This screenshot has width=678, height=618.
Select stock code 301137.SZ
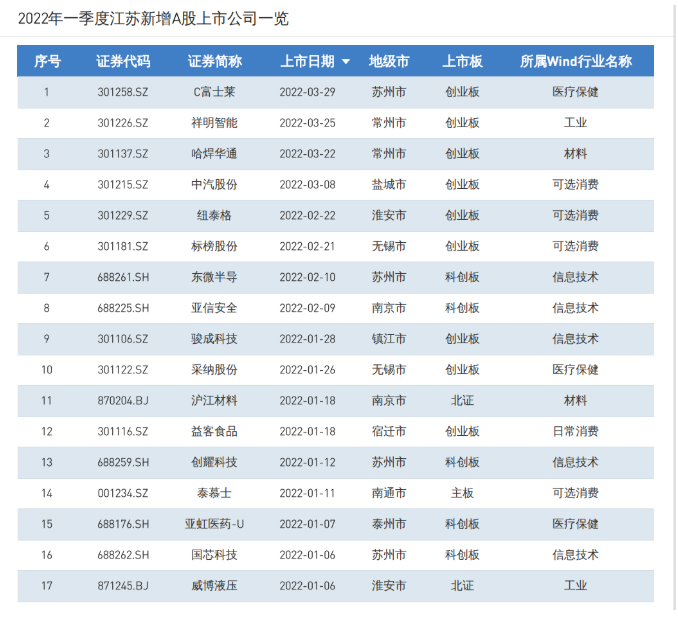pyautogui.click(x=123, y=154)
